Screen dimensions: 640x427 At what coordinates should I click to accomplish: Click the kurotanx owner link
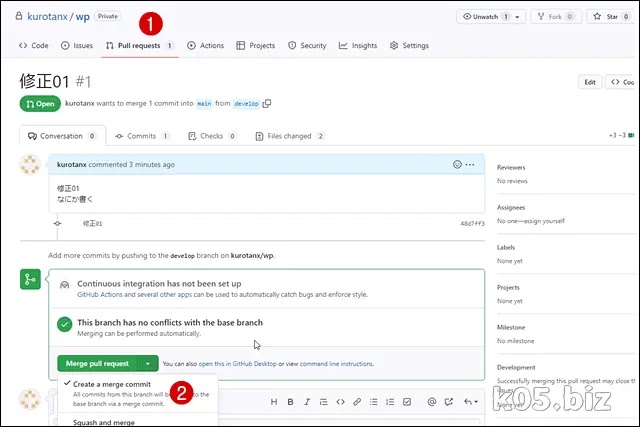[x=47, y=17]
